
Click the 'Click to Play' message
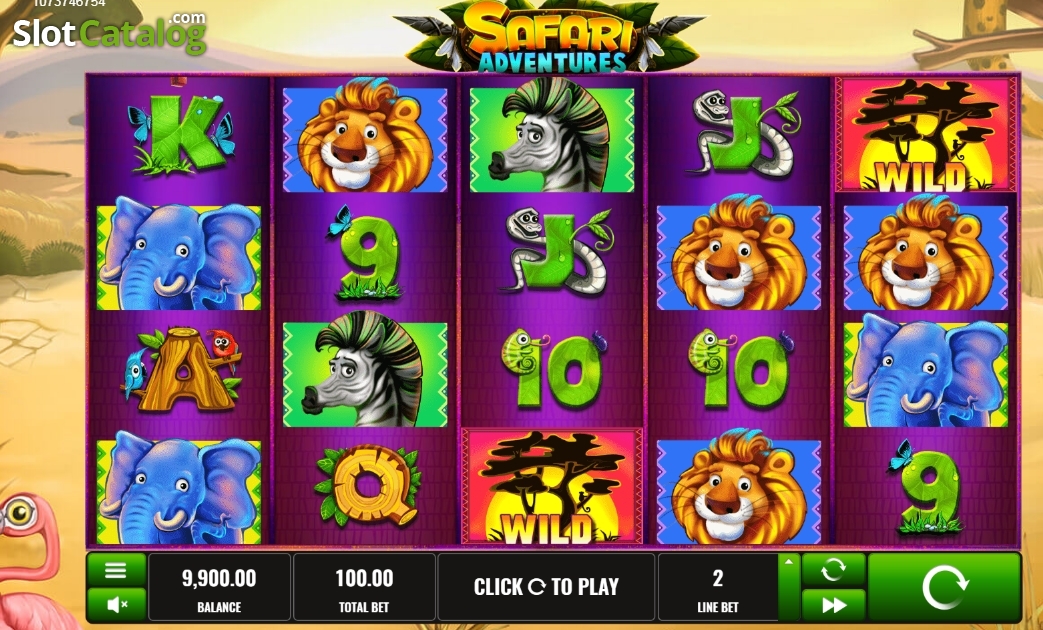[546, 587]
